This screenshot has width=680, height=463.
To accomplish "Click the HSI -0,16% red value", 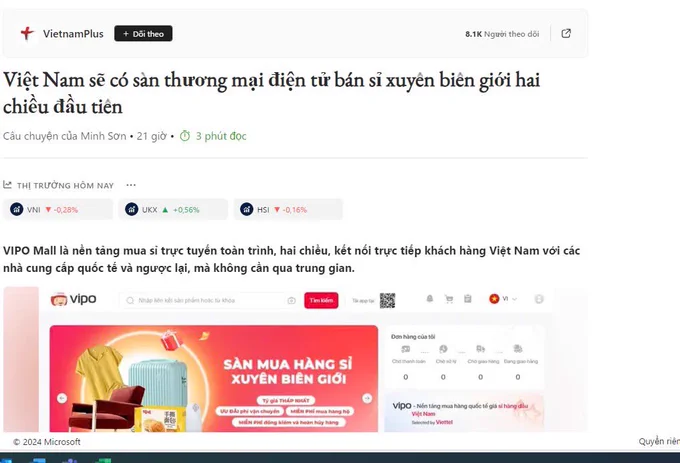I will pyautogui.click(x=294, y=210).
